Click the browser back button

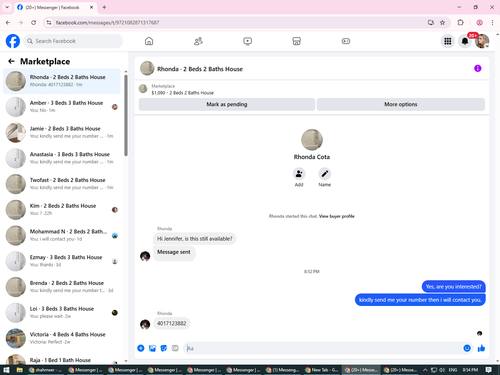pos(8,23)
